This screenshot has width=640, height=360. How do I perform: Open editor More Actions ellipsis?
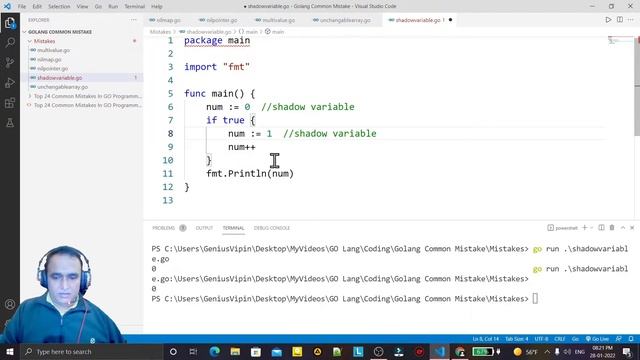click(x=631, y=20)
